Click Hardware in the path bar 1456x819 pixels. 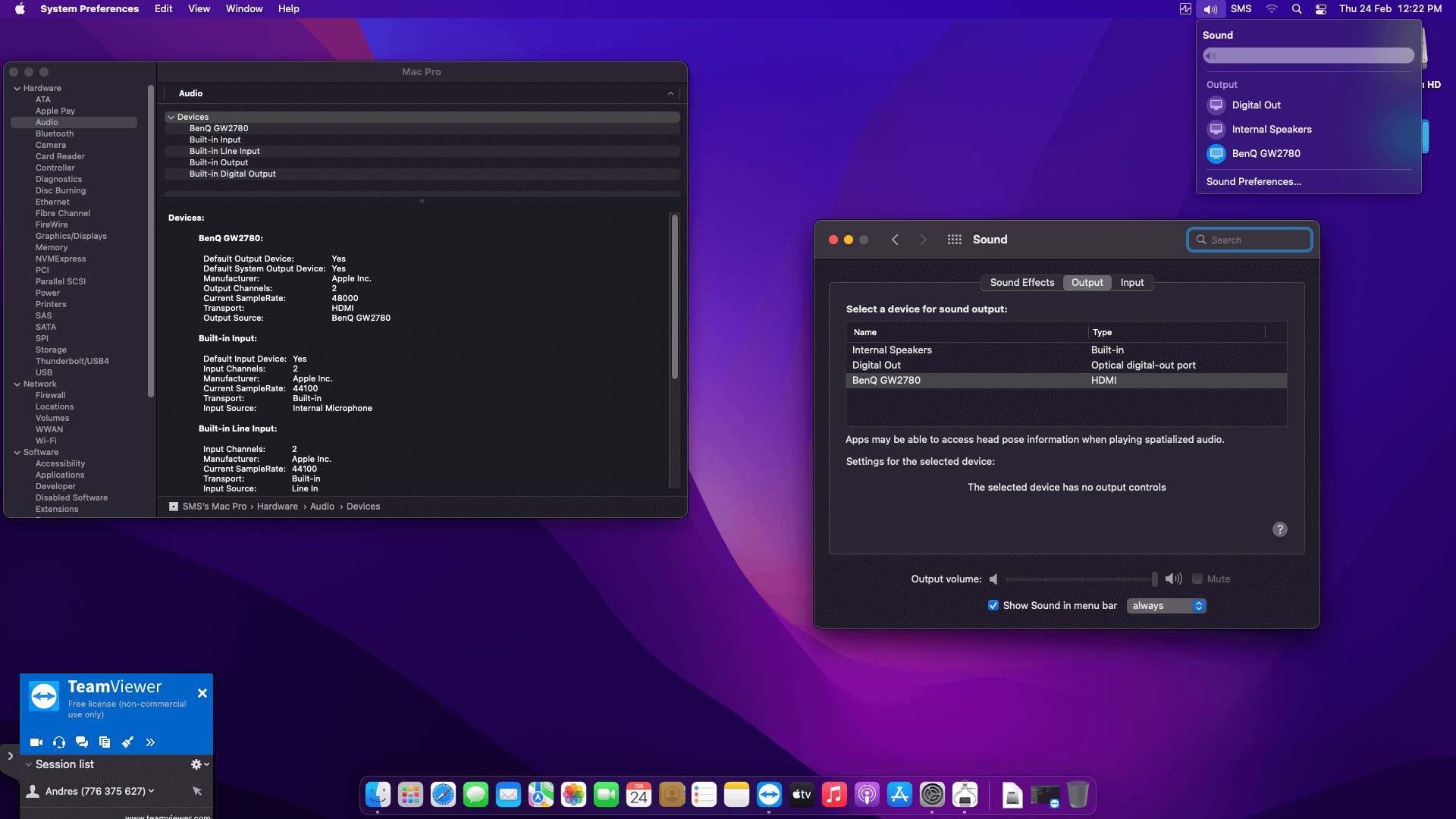tap(278, 507)
